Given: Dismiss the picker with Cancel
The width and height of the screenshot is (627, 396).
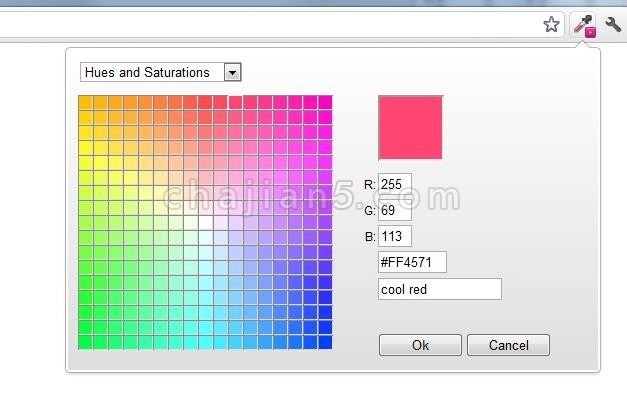Looking at the screenshot, I should point(509,345).
